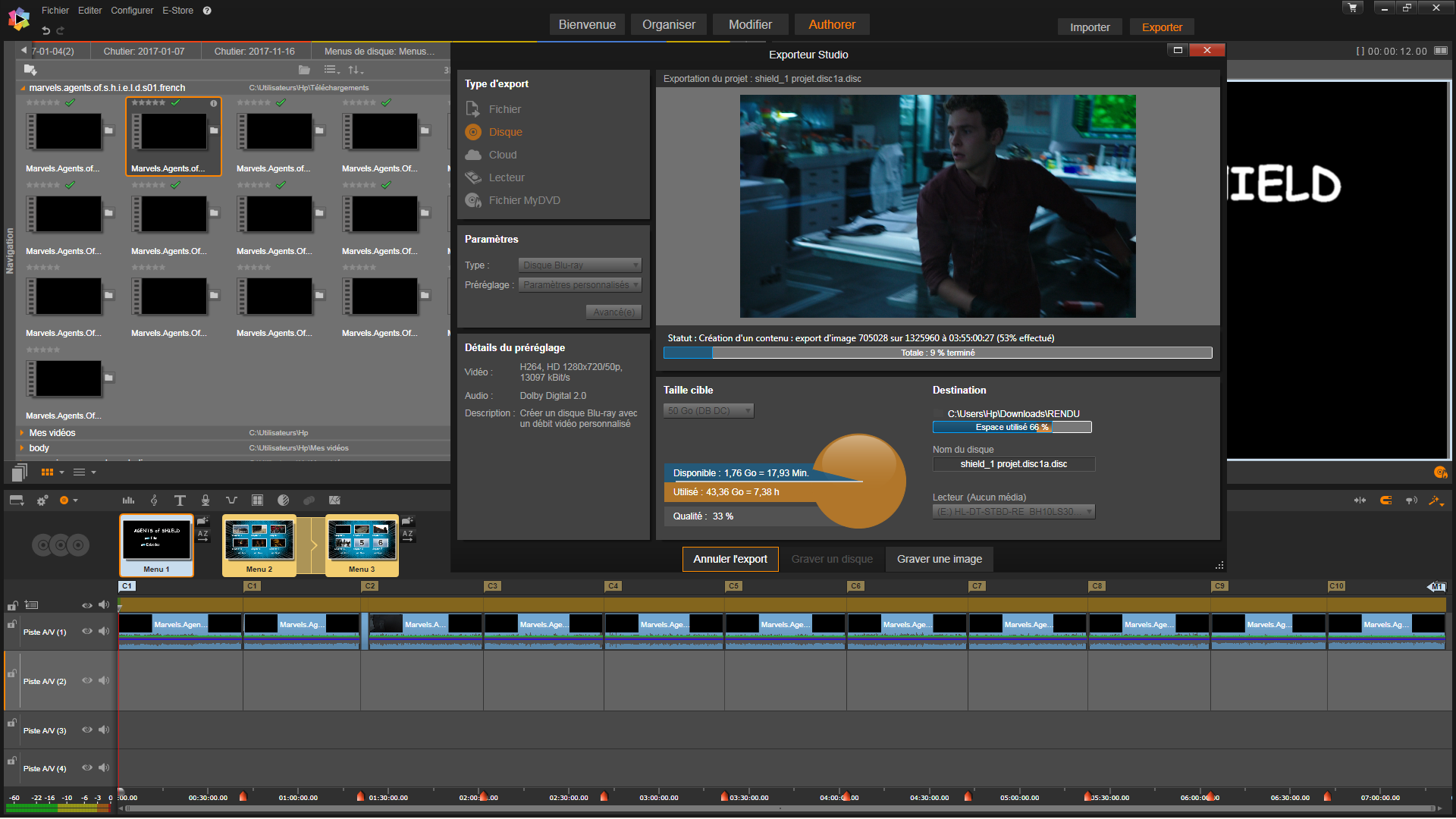Click the audio ducking icon
Image resolution: width=1456 pixels, height=819 pixels.
(x=231, y=500)
